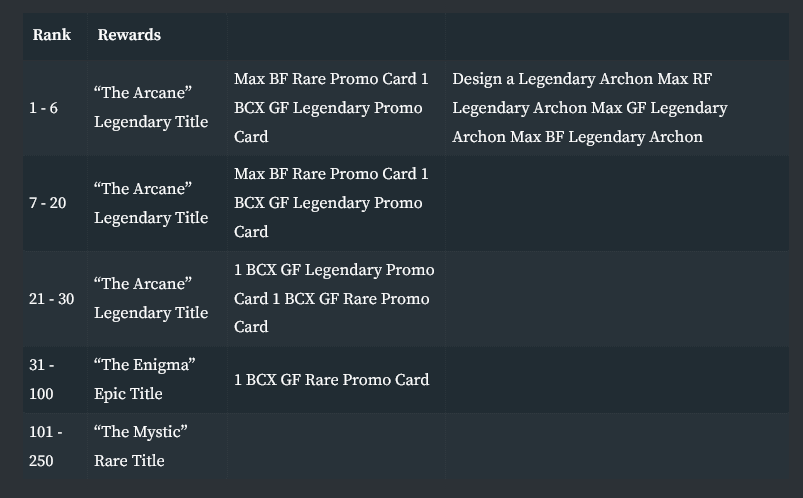Select the rank 7 - 20 cell
This screenshot has width=803, height=498.
point(55,203)
